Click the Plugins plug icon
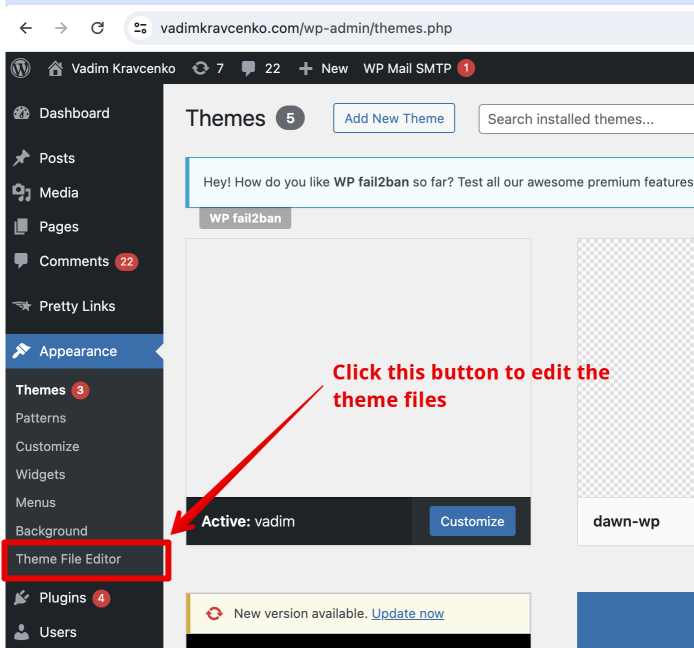The image size is (694, 648). click(21, 598)
